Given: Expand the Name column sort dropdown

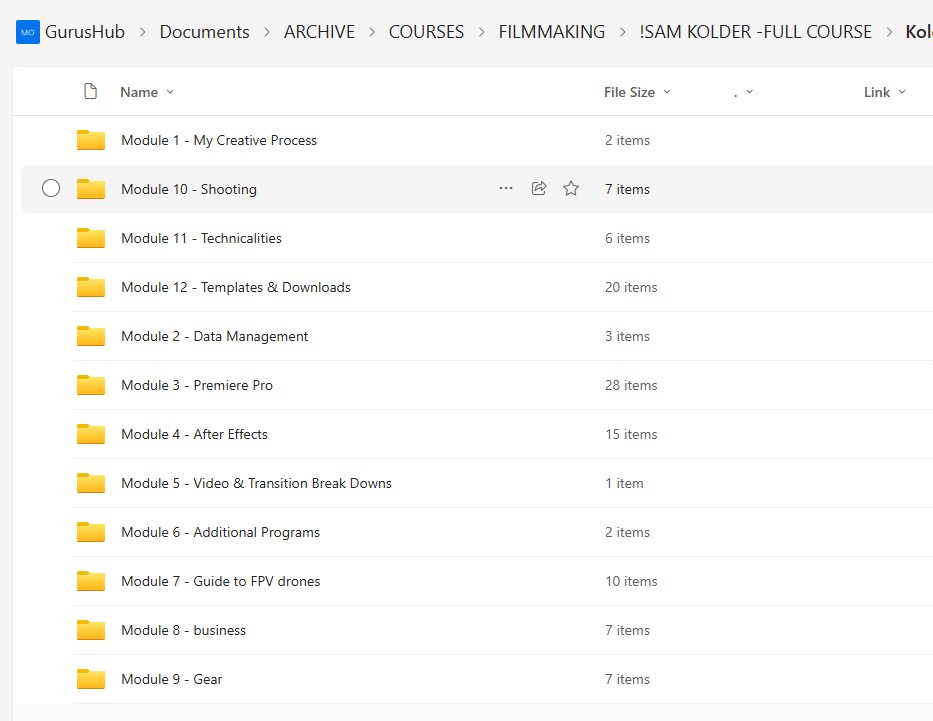Looking at the screenshot, I should (147, 92).
